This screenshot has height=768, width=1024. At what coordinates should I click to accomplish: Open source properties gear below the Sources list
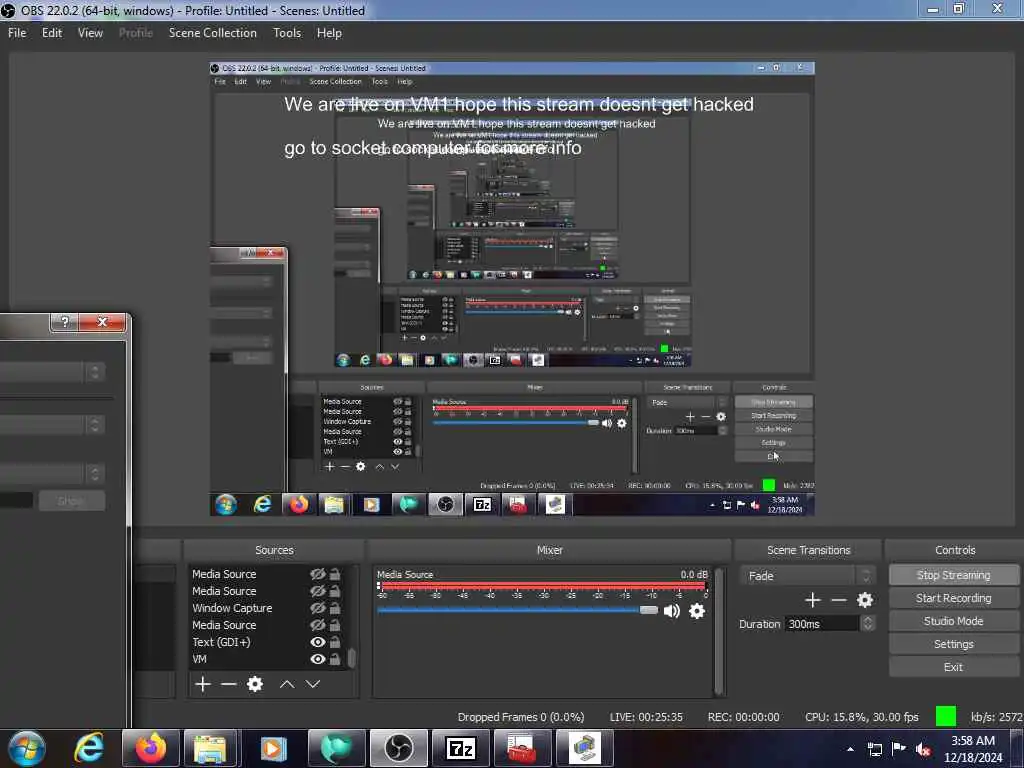tap(255, 684)
